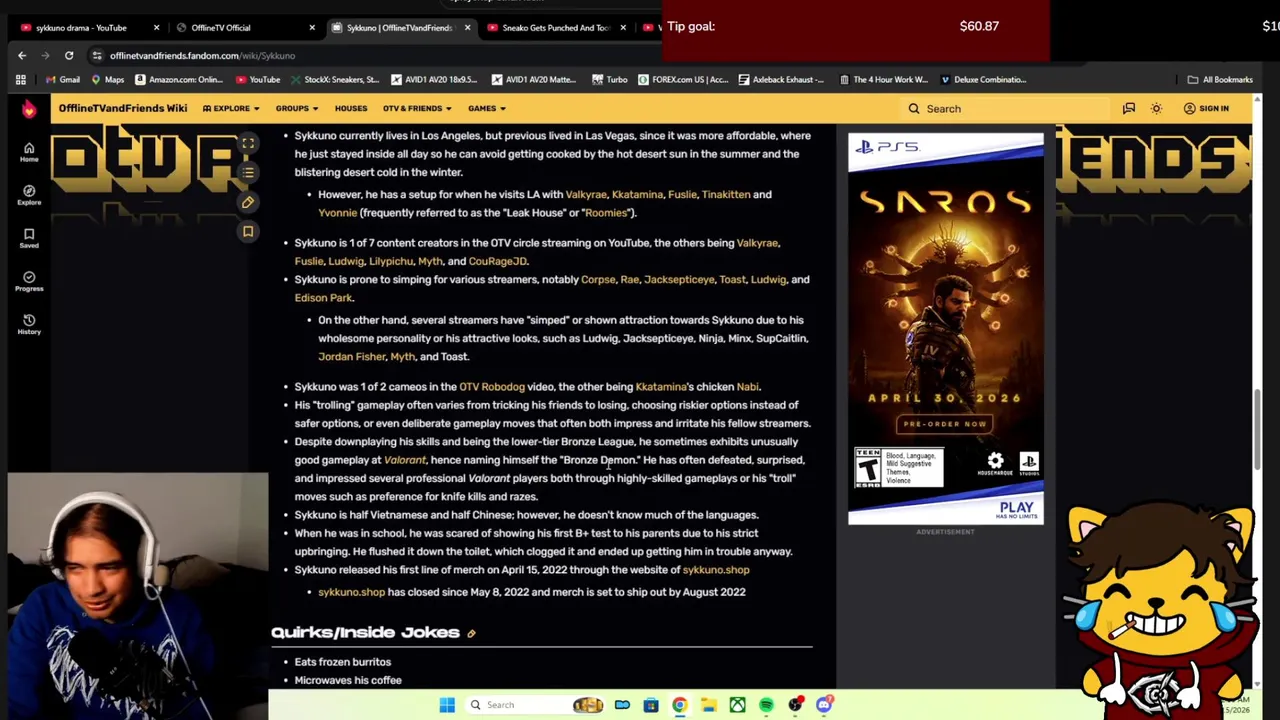
Task: Click the wiki Search field
Action: [1005, 108]
